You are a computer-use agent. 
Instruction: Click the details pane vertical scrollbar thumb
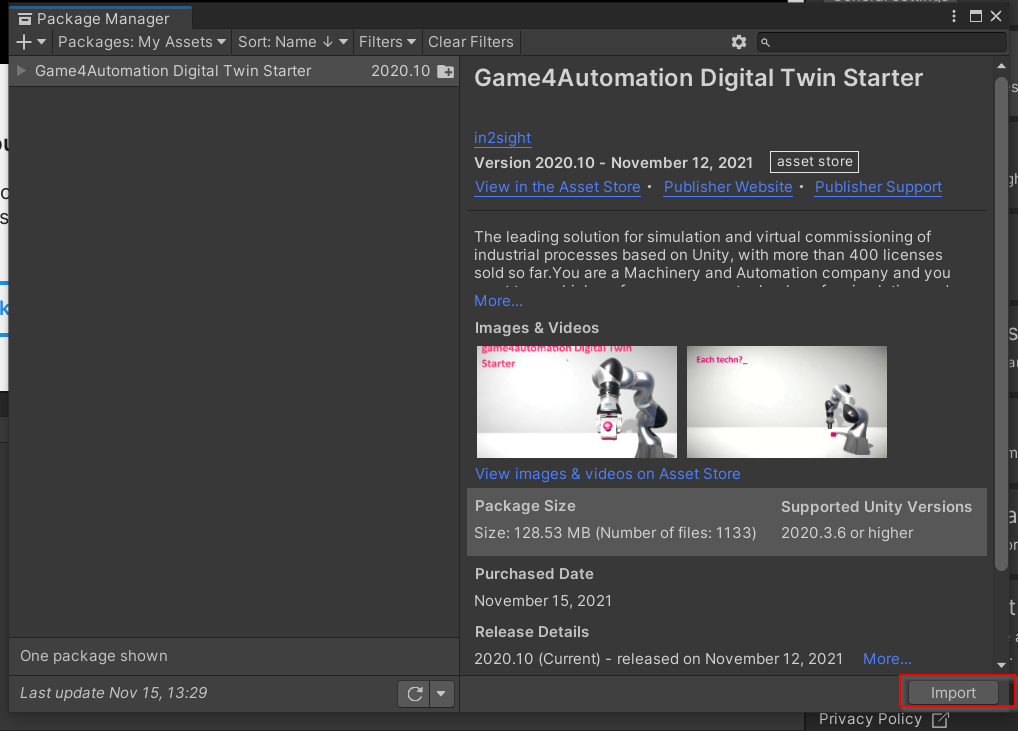tap(1001, 324)
